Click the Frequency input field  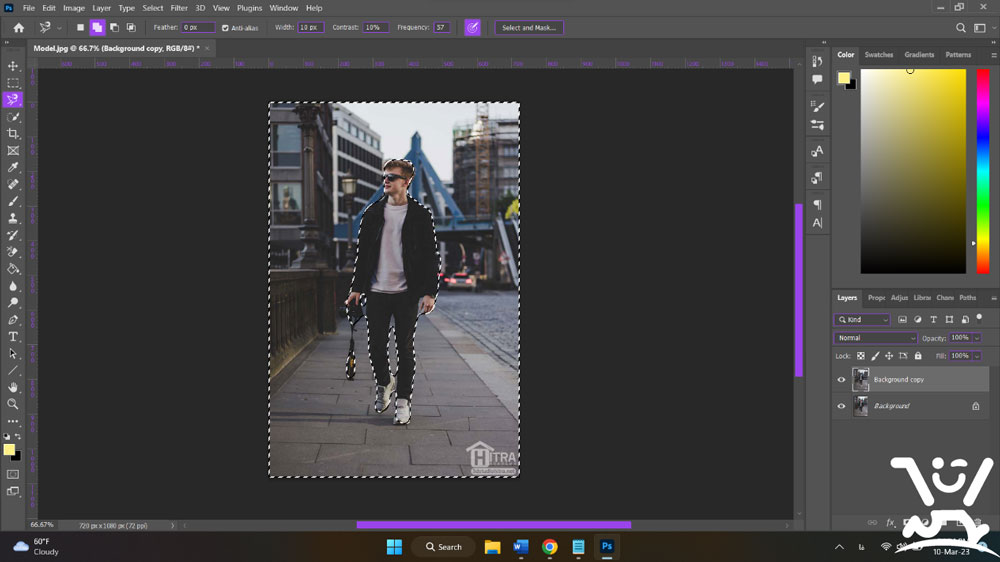[x=442, y=27]
